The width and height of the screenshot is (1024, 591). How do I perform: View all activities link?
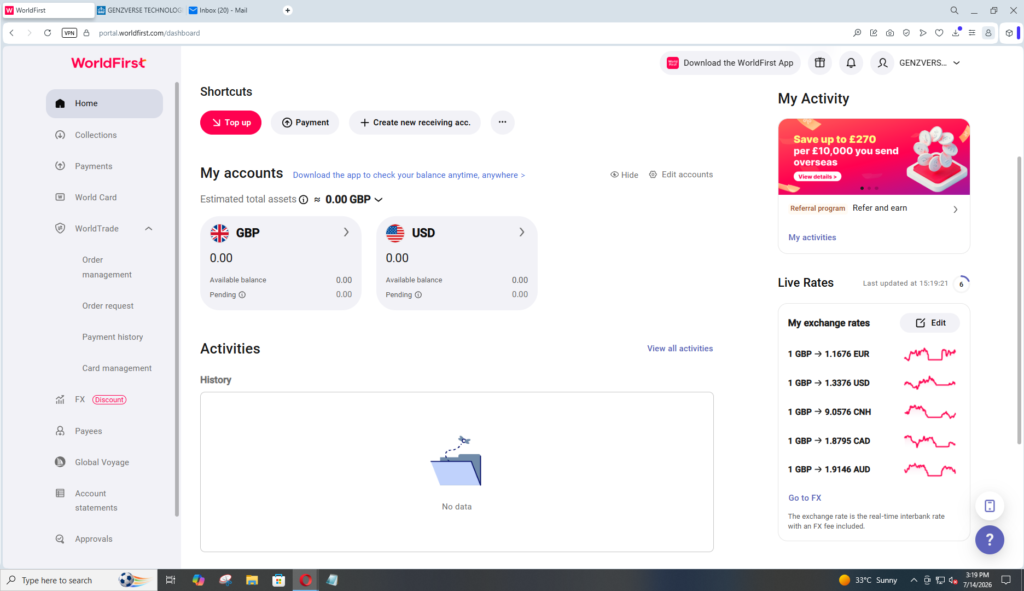(680, 349)
